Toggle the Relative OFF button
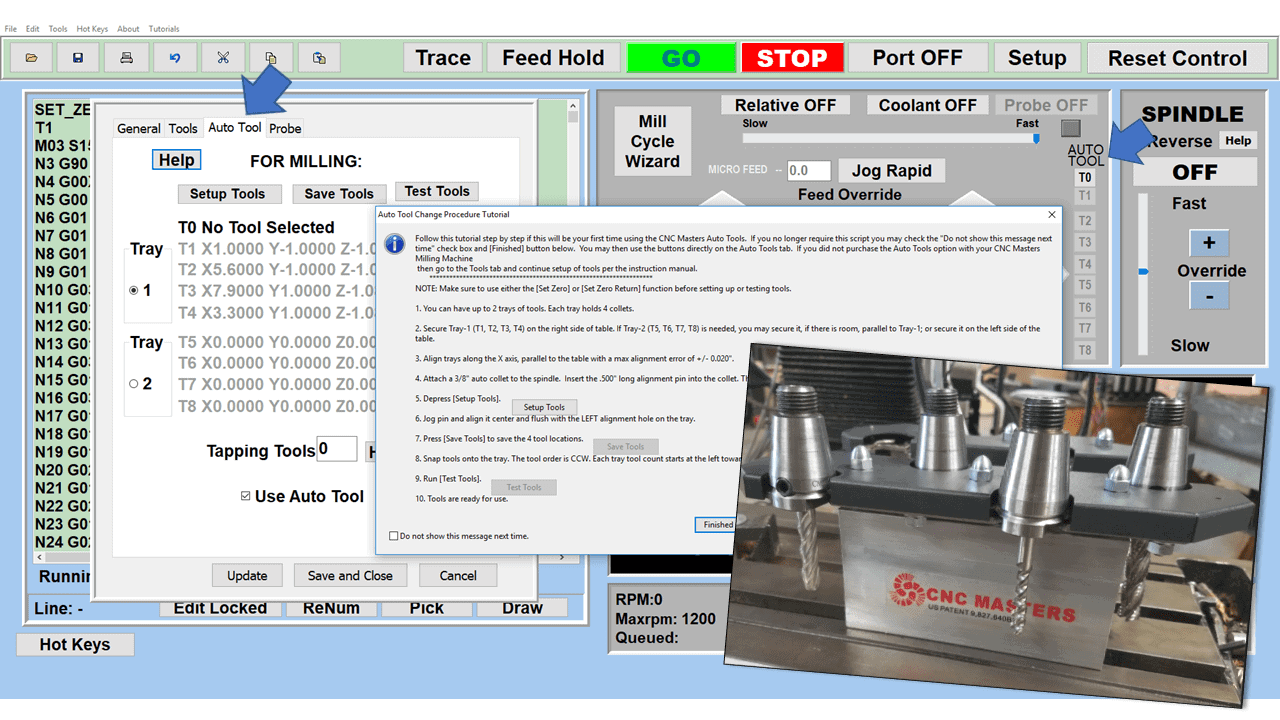 point(785,105)
